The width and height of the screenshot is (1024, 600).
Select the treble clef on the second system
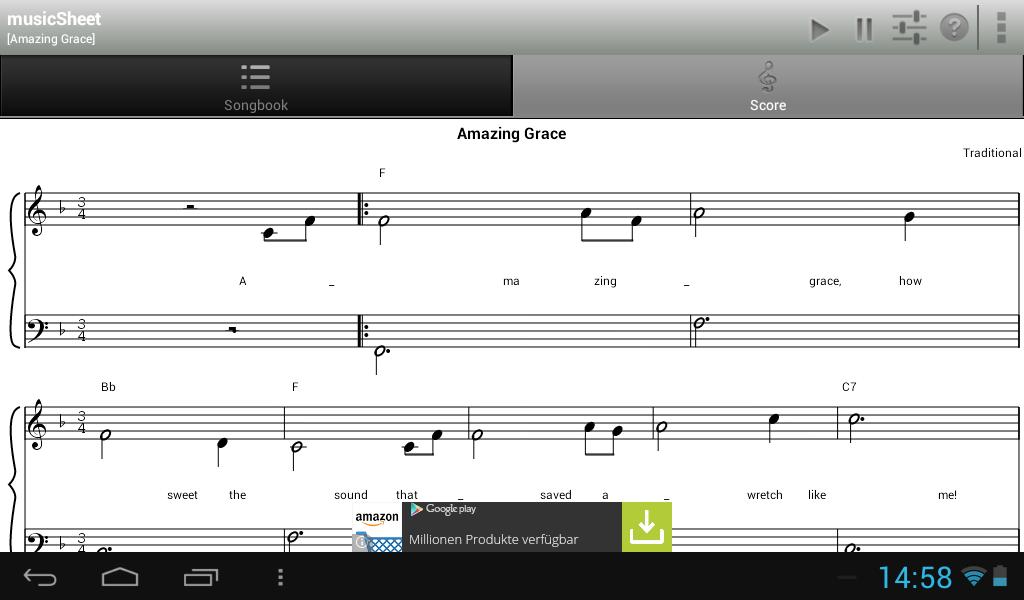pyautogui.click(x=36, y=424)
